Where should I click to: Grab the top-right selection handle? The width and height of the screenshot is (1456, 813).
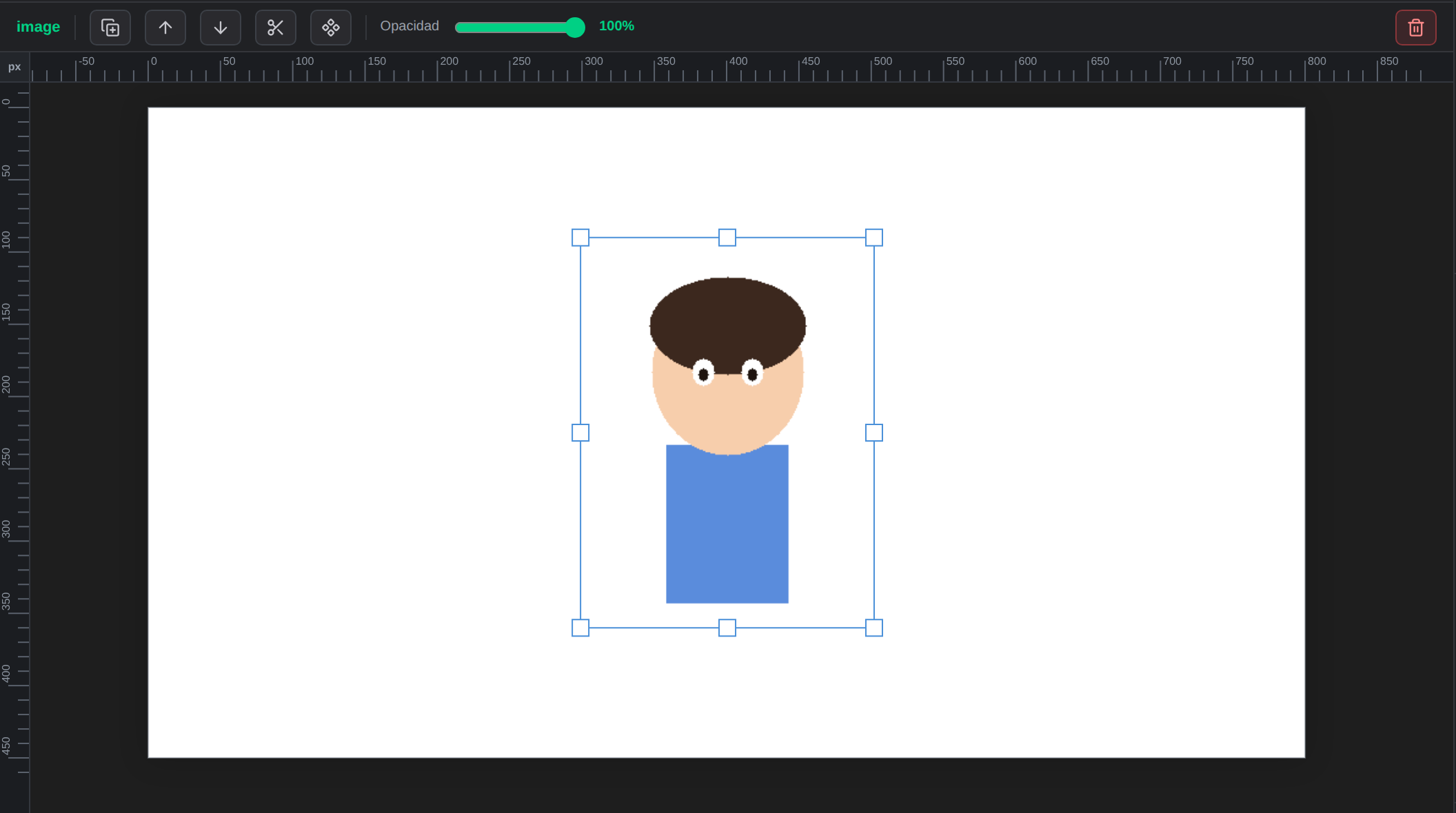[x=874, y=238]
